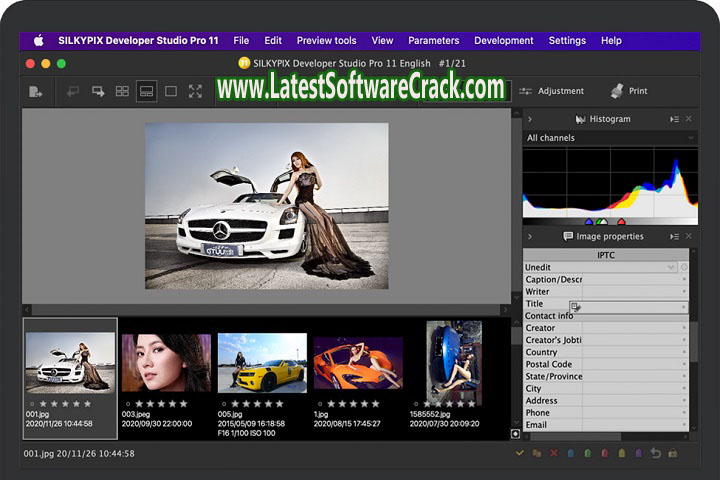Toggle the combination preview and thumbnail mode

pyautogui.click(x=146, y=91)
